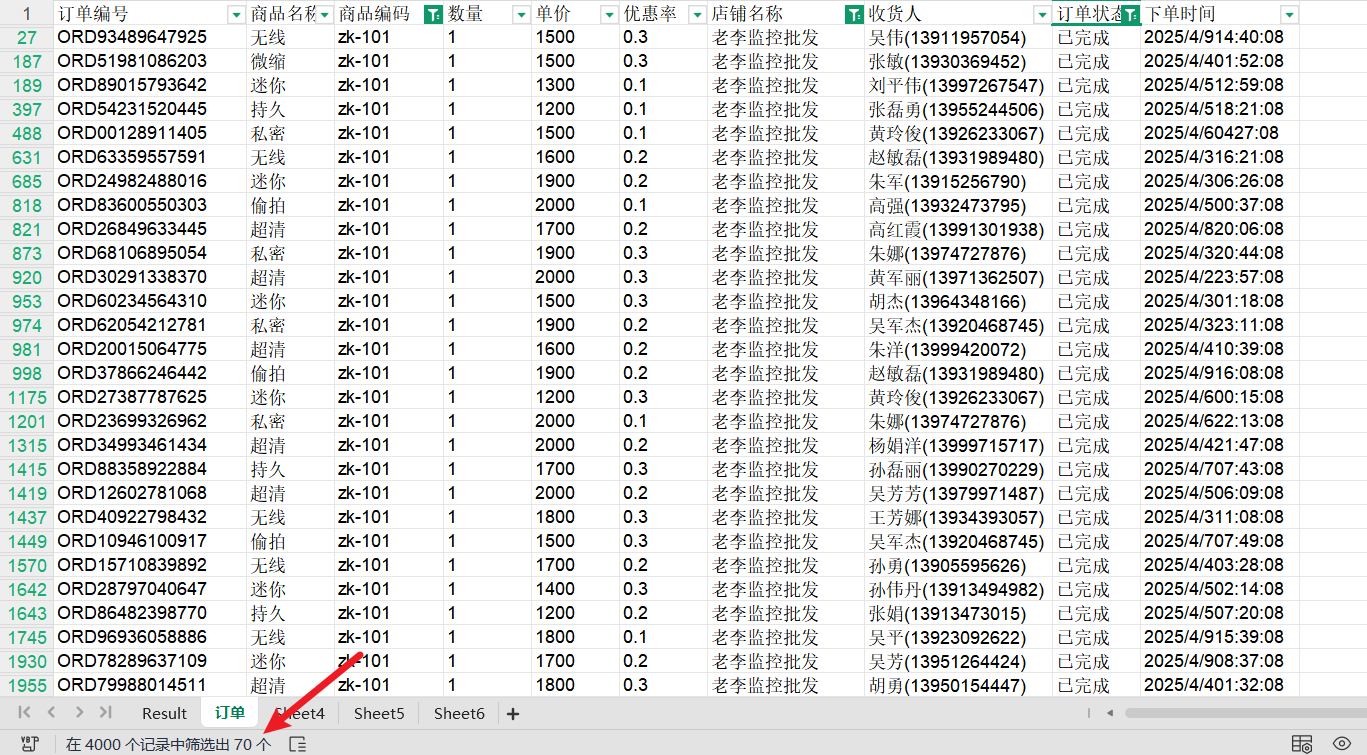Expand the 下单时间 filter dropdown
Viewport: 1367px width, 755px height.
[x=1289, y=14]
